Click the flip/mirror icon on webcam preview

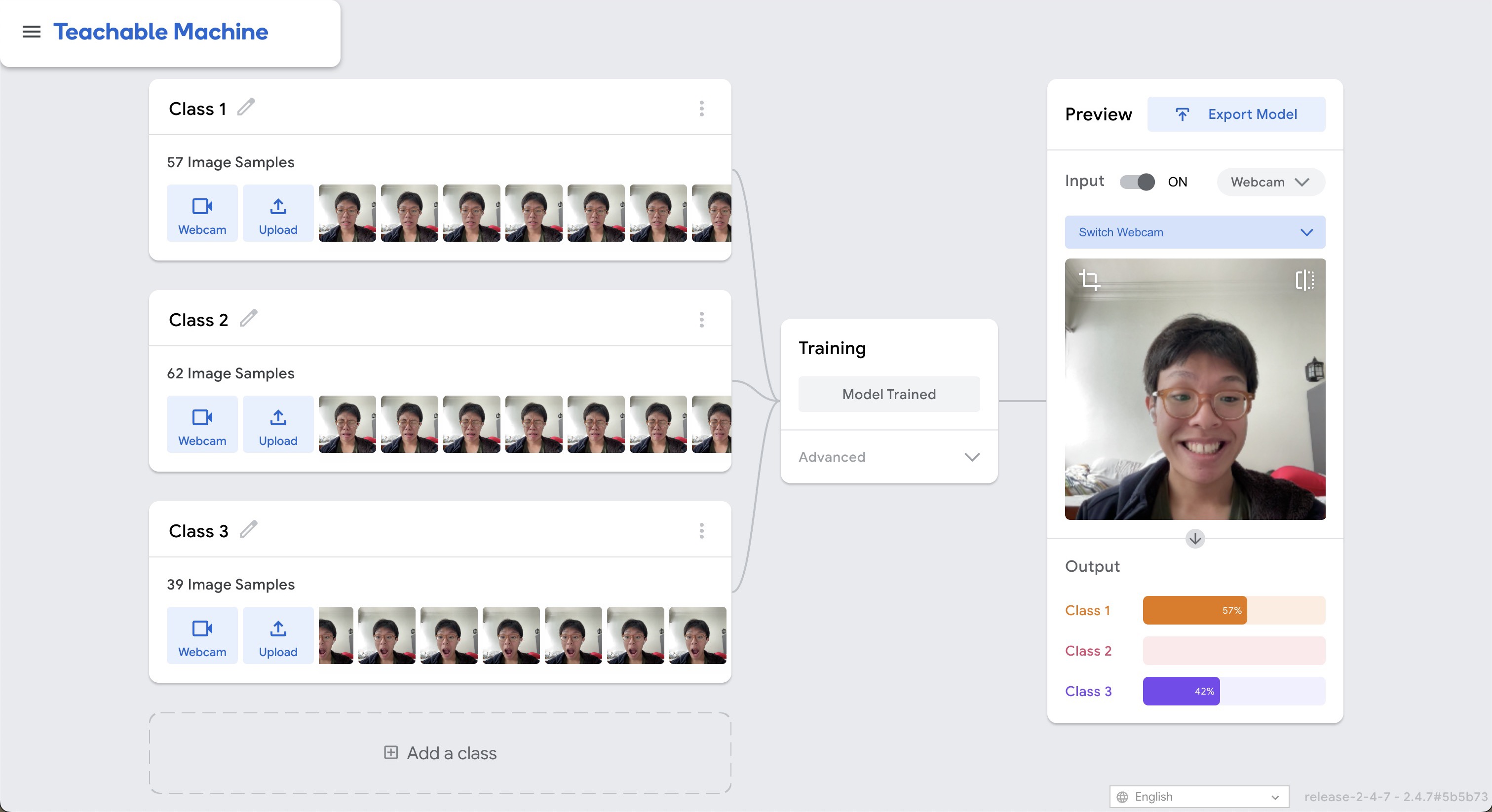[1304, 280]
